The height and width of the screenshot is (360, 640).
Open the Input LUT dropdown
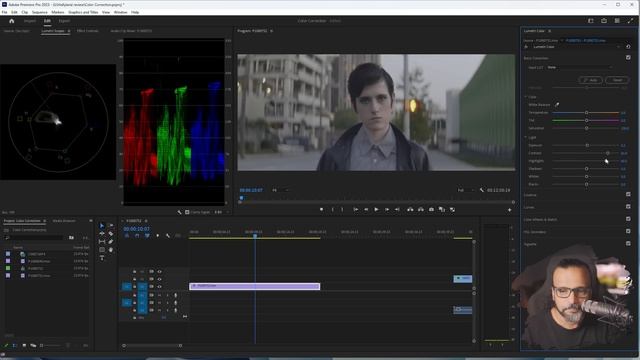tap(580, 67)
